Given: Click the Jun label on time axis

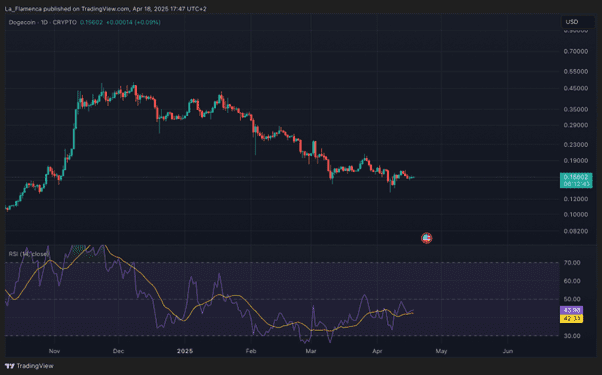Looking at the screenshot, I should pos(508,351).
